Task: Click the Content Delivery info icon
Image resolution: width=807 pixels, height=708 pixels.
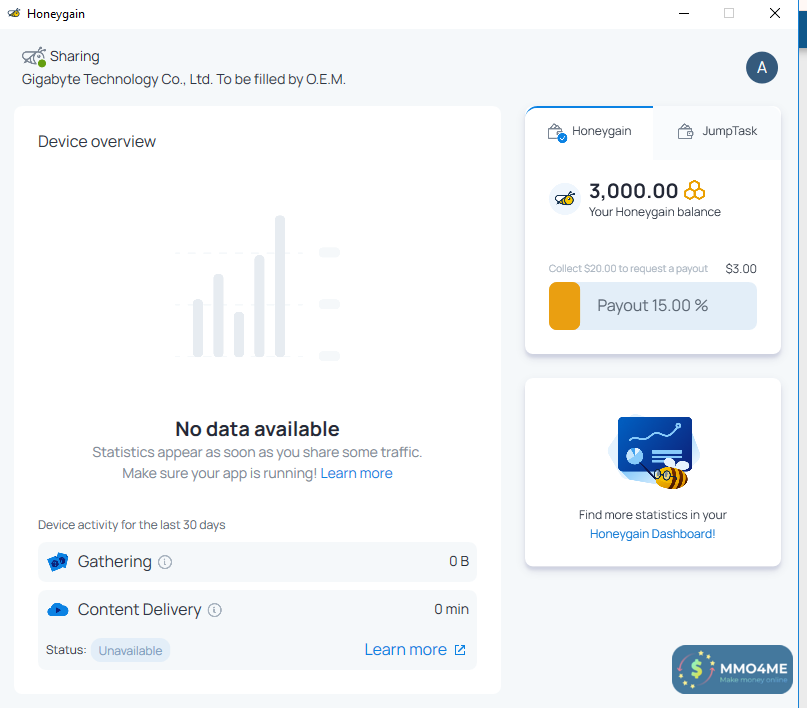Action: point(215,610)
